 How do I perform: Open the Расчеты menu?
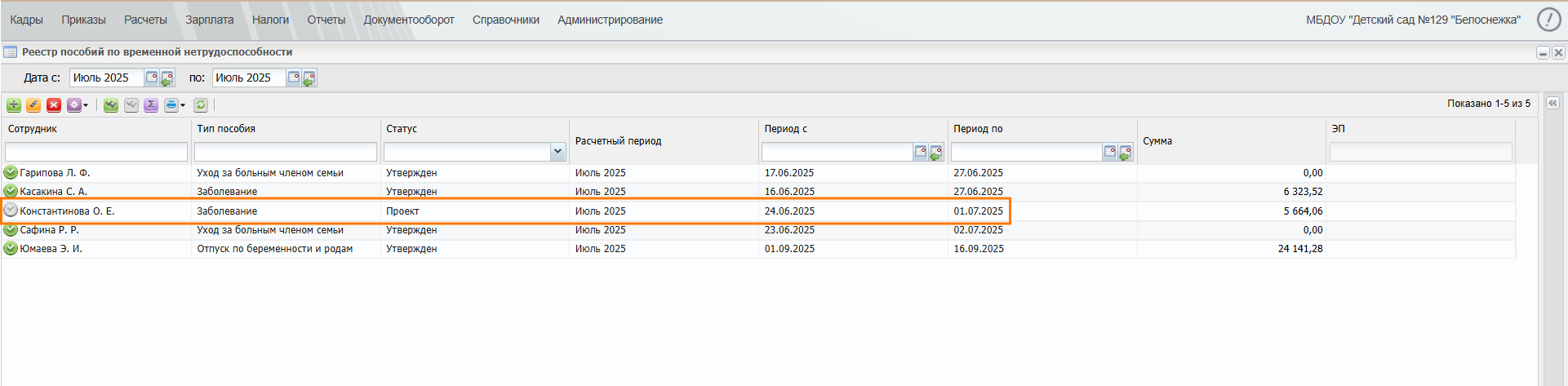pyautogui.click(x=145, y=20)
